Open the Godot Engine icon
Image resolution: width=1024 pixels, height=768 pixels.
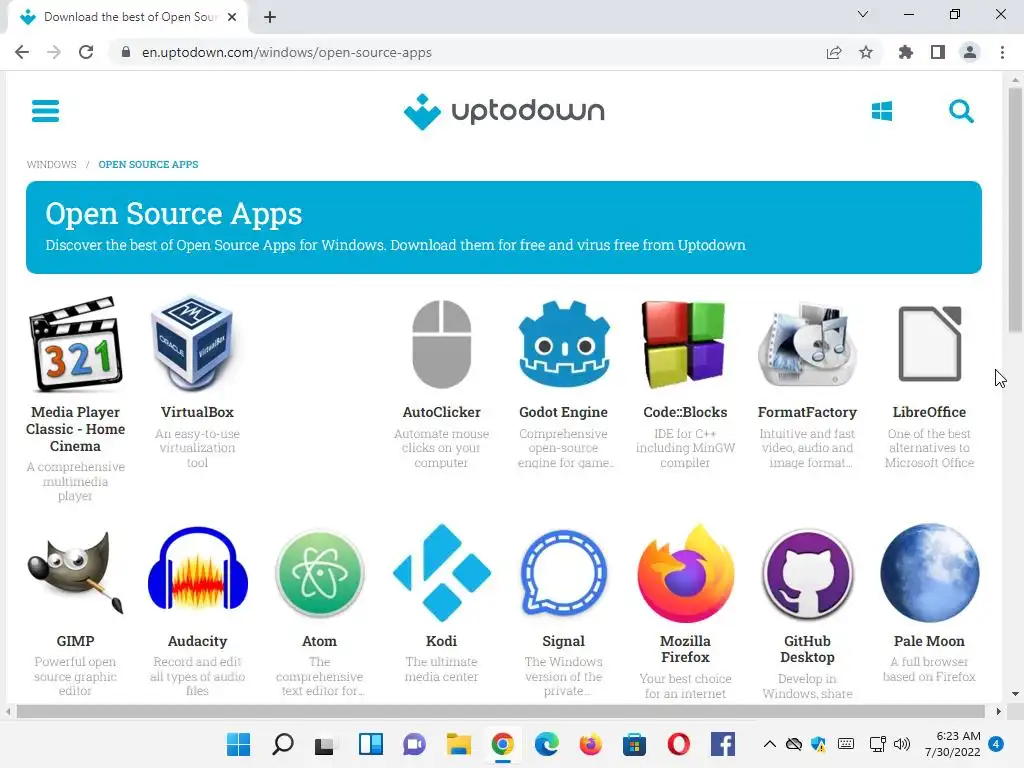(x=564, y=344)
